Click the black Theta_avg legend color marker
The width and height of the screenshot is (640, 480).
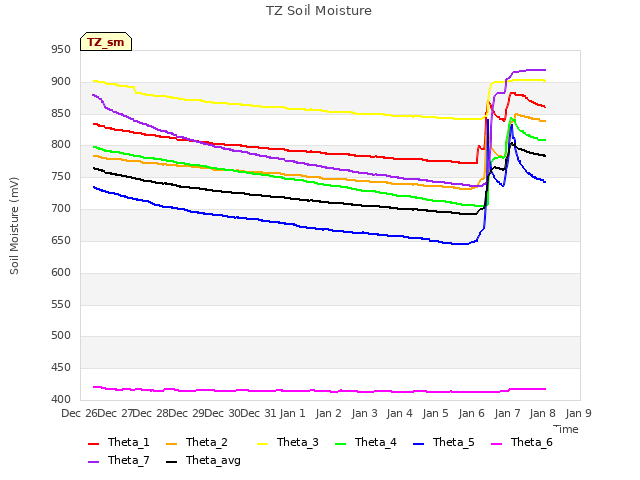pyautogui.click(x=171, y=462)
